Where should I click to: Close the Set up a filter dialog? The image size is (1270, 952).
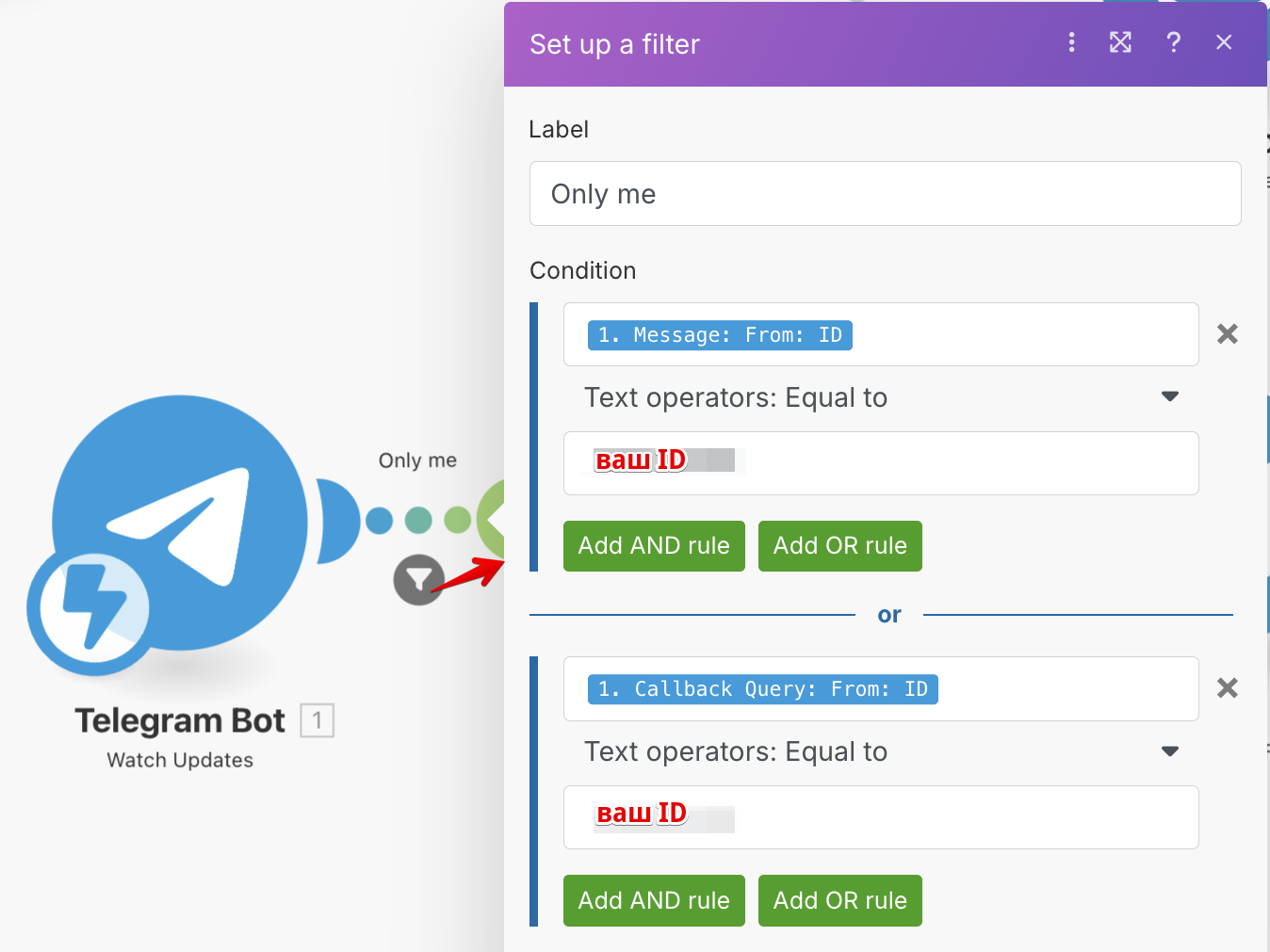point(1224,42)
